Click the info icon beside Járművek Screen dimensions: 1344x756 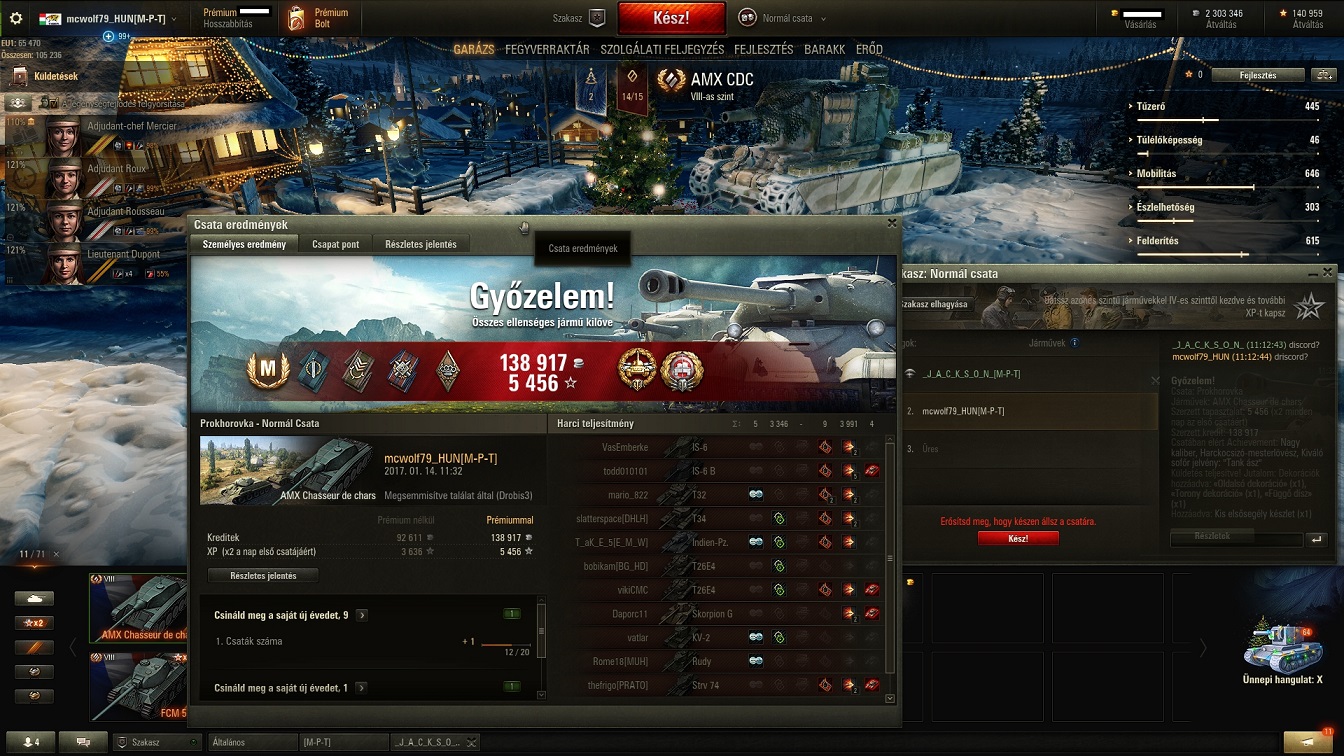point(1075,343)
